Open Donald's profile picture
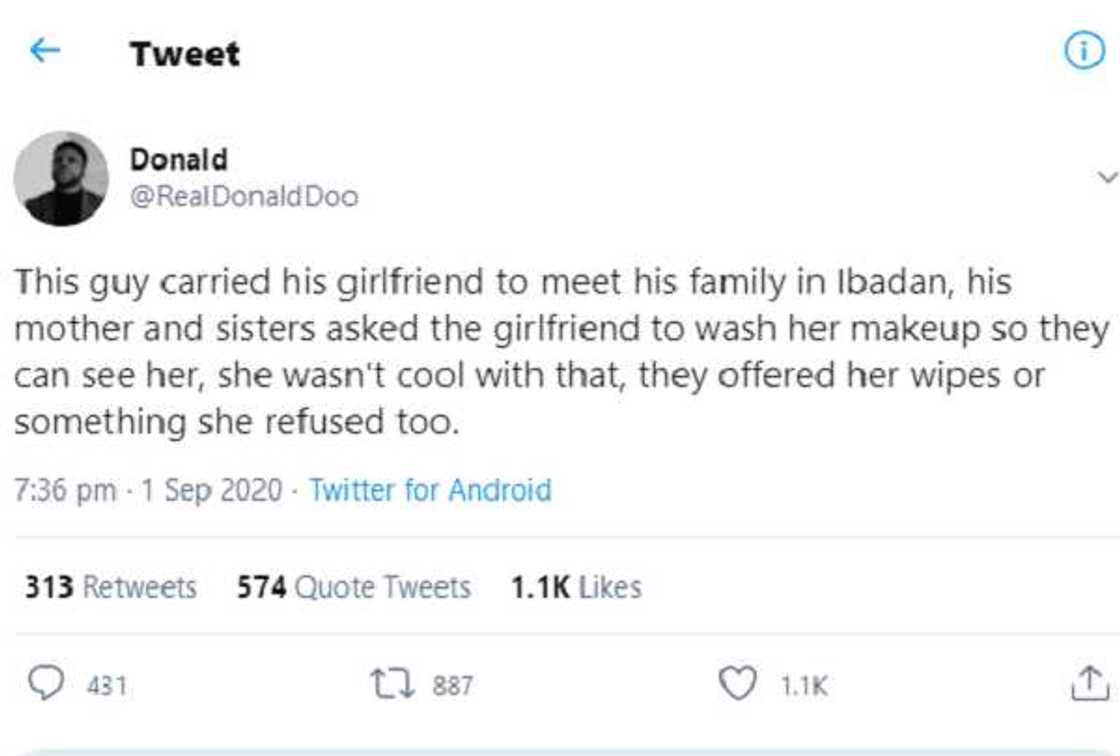This screenshot has height=756, width=1120. click(x=61, y=179)
